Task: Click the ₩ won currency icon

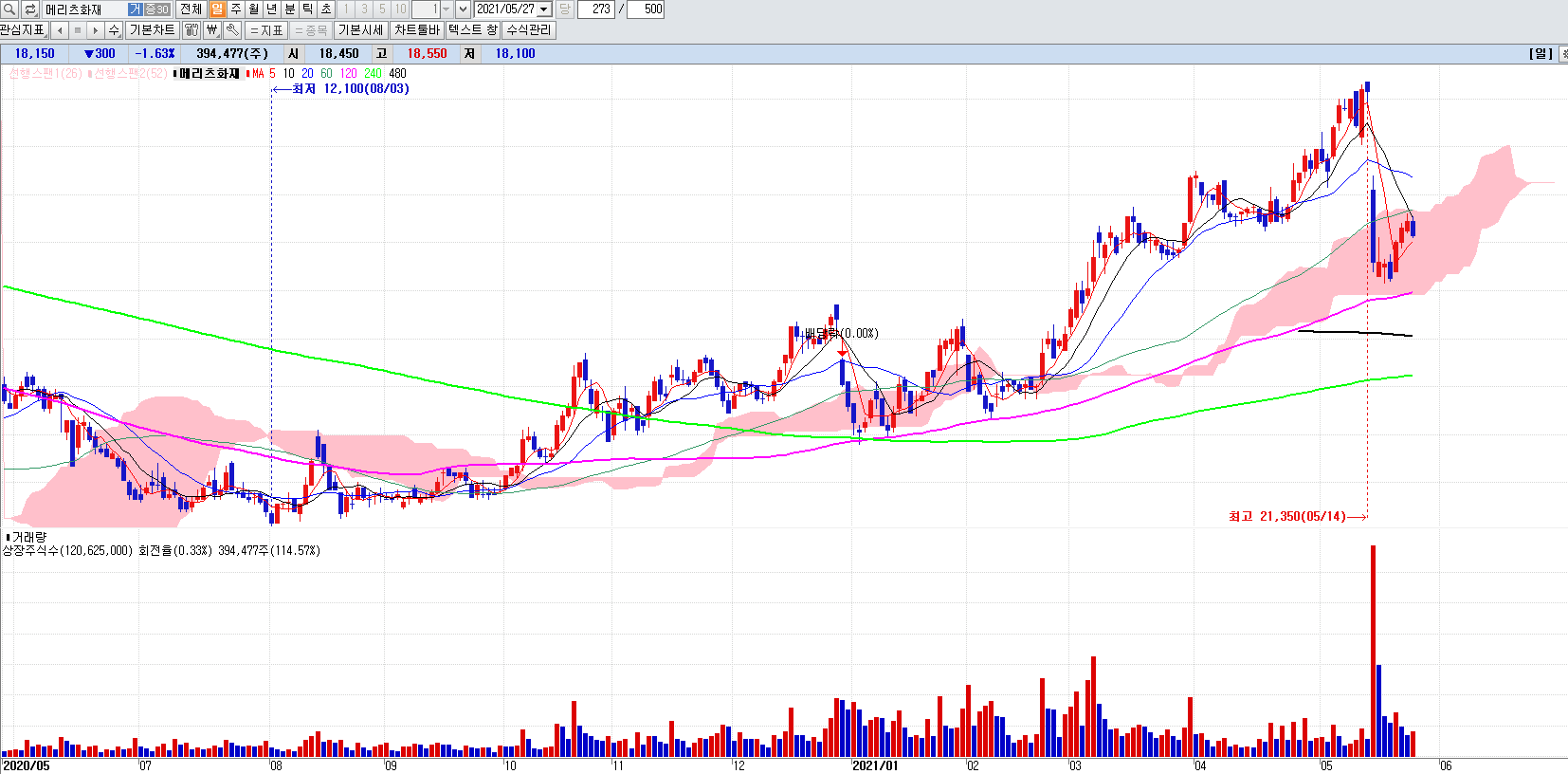Action: (212, 30)
